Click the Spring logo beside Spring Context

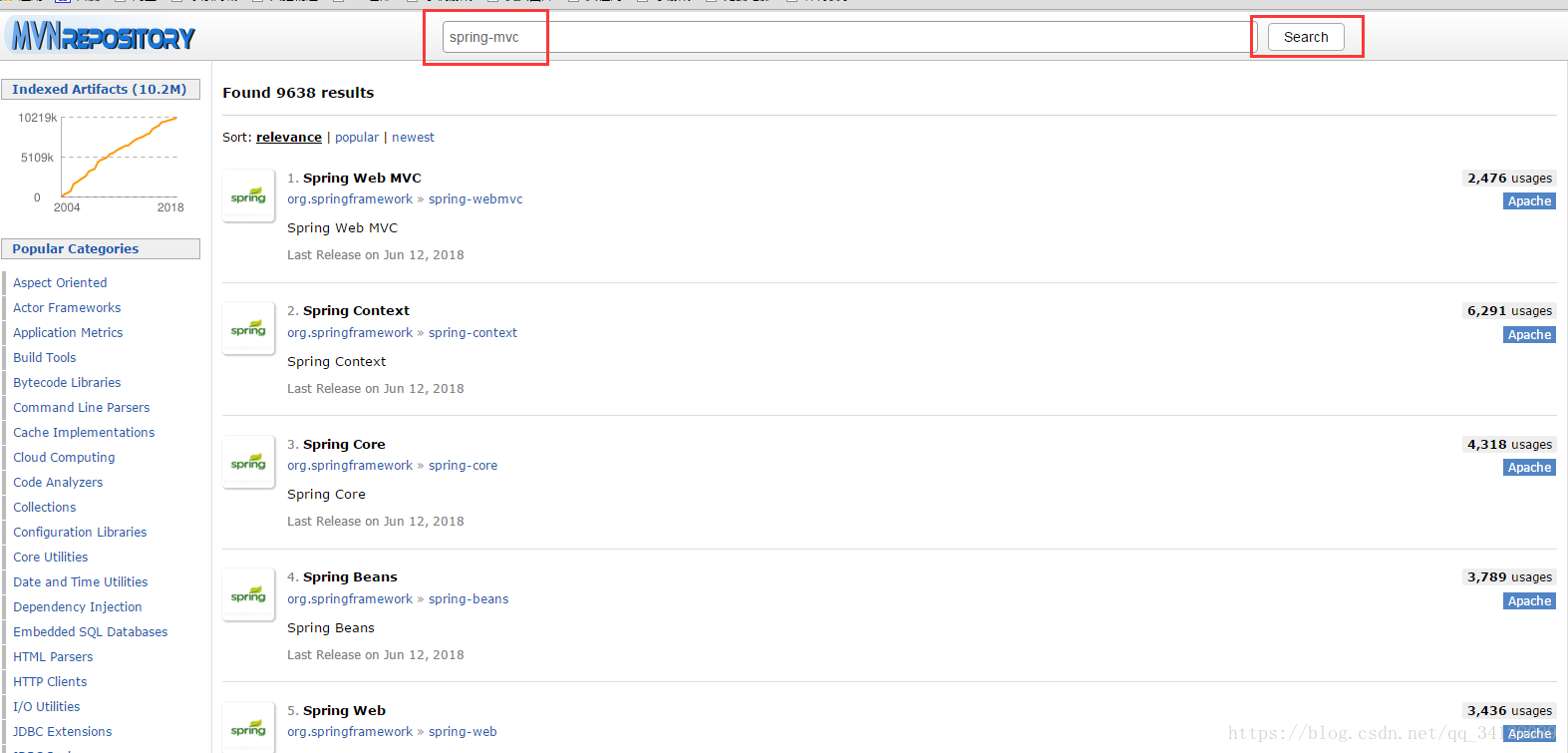[x=248, y=328]
